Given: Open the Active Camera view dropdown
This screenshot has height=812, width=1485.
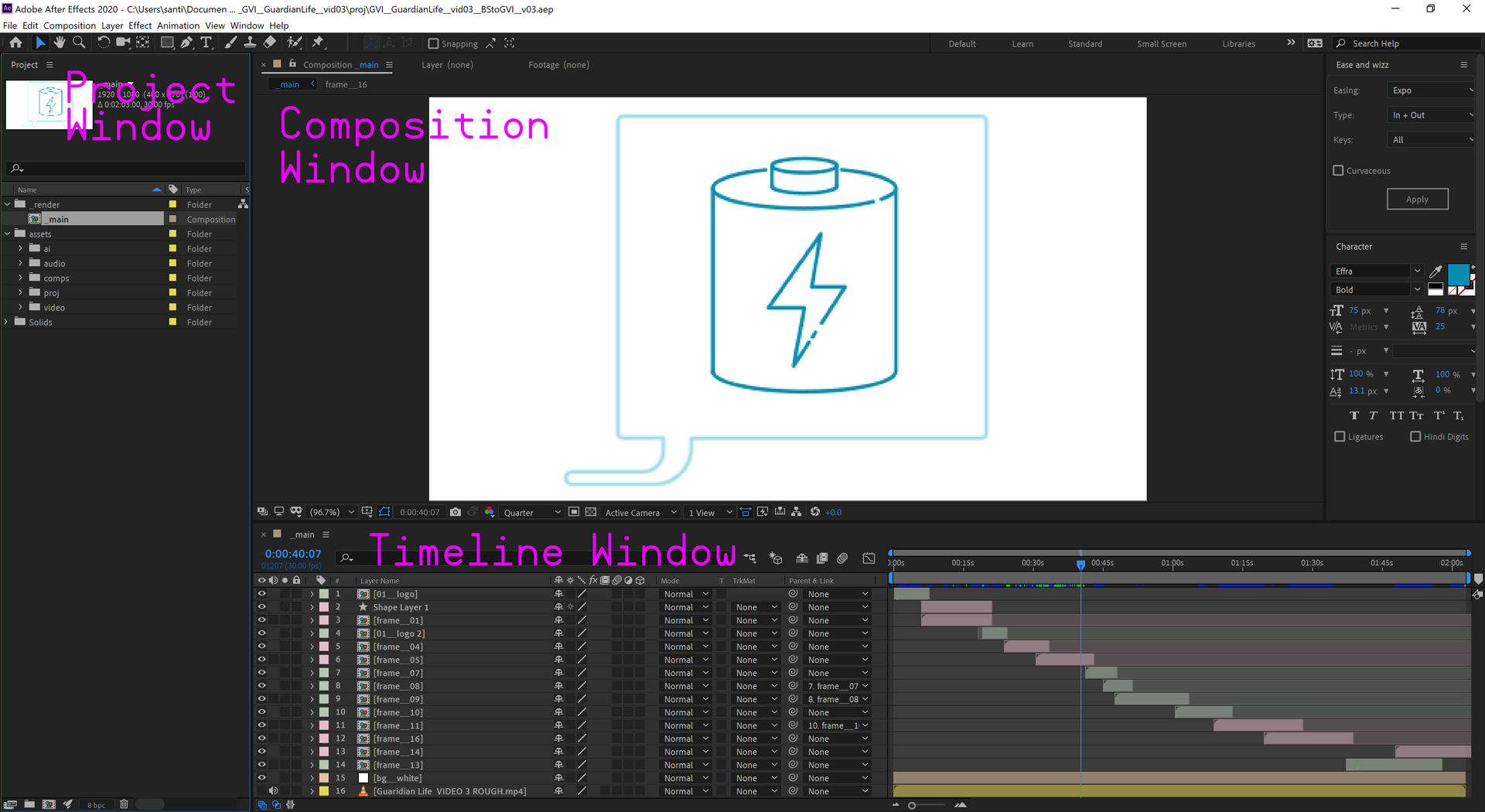Looking at the screenshot, I should point(640,512).
